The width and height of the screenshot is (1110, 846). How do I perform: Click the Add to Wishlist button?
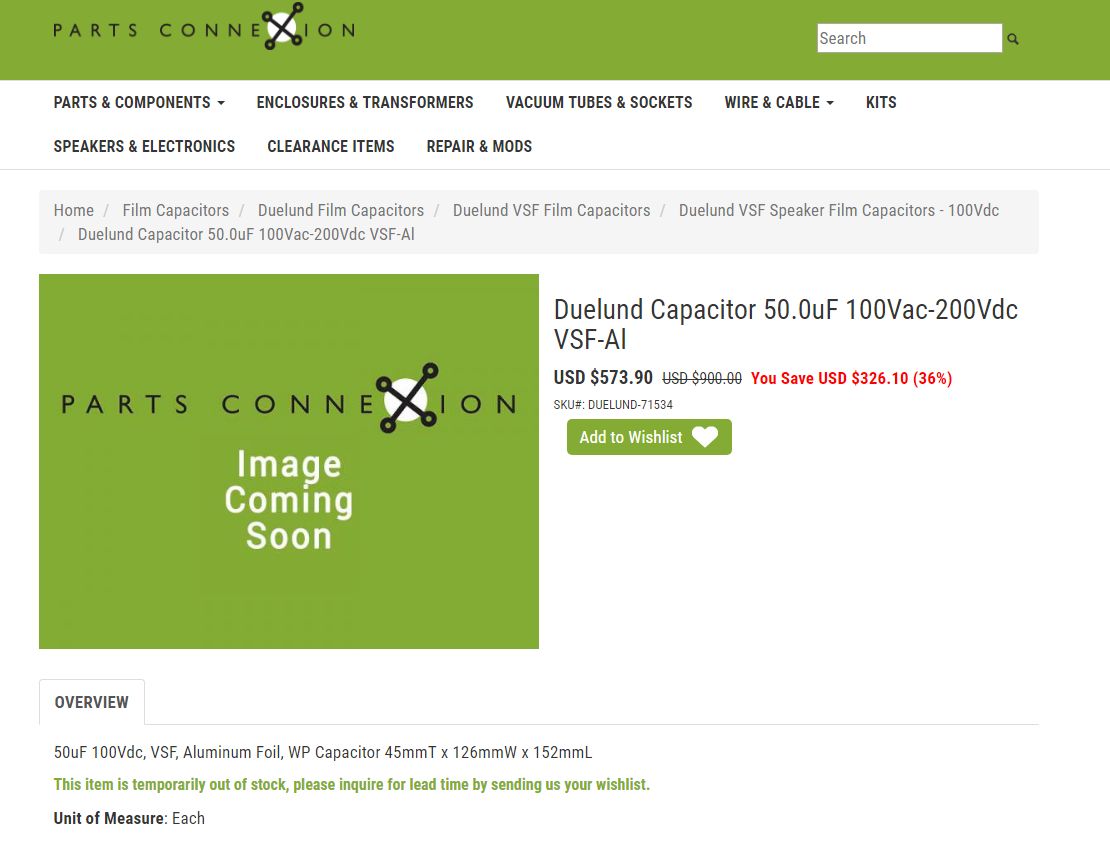(x=649, y=437)
